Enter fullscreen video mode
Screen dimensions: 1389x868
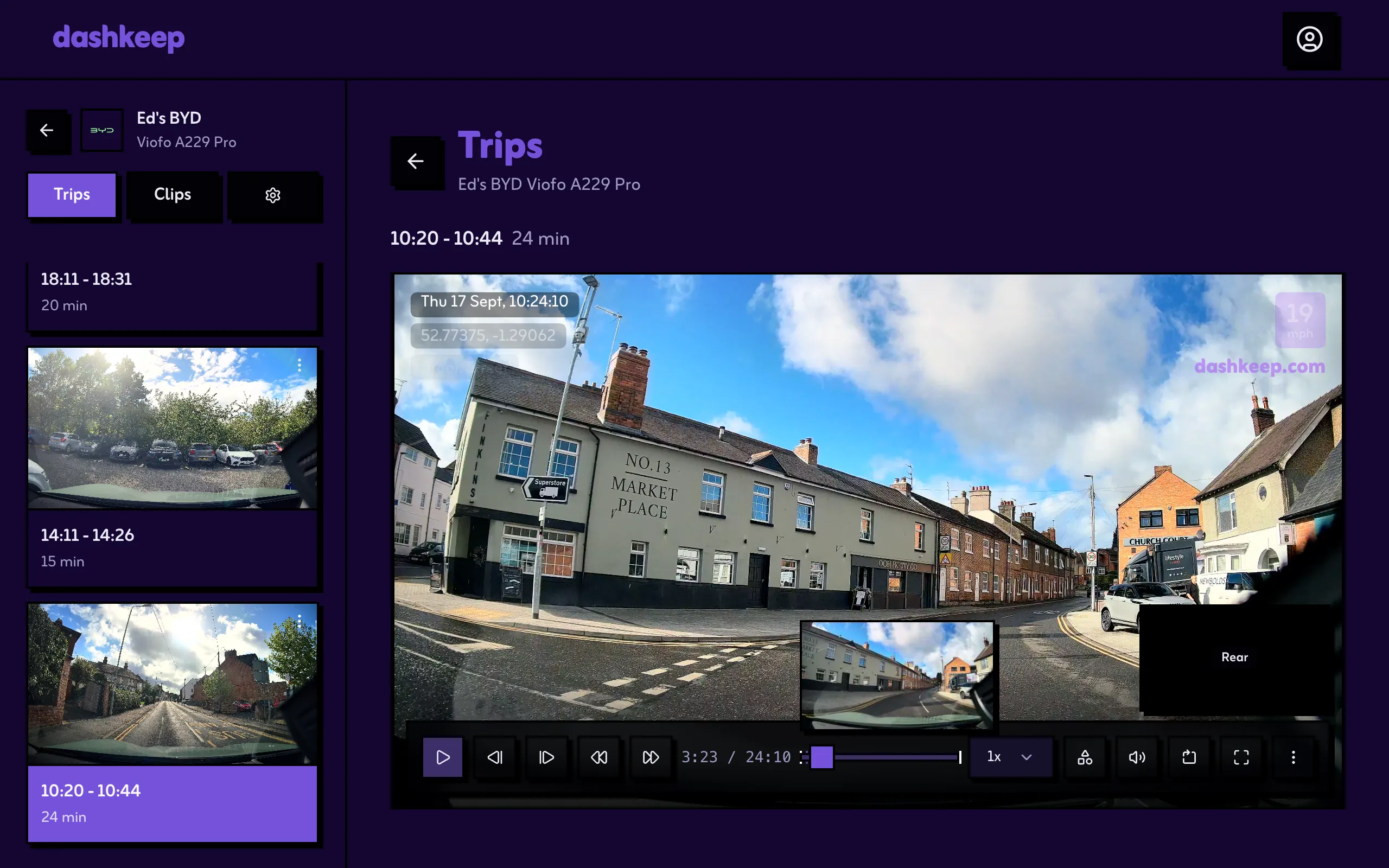coord(1241,757)
